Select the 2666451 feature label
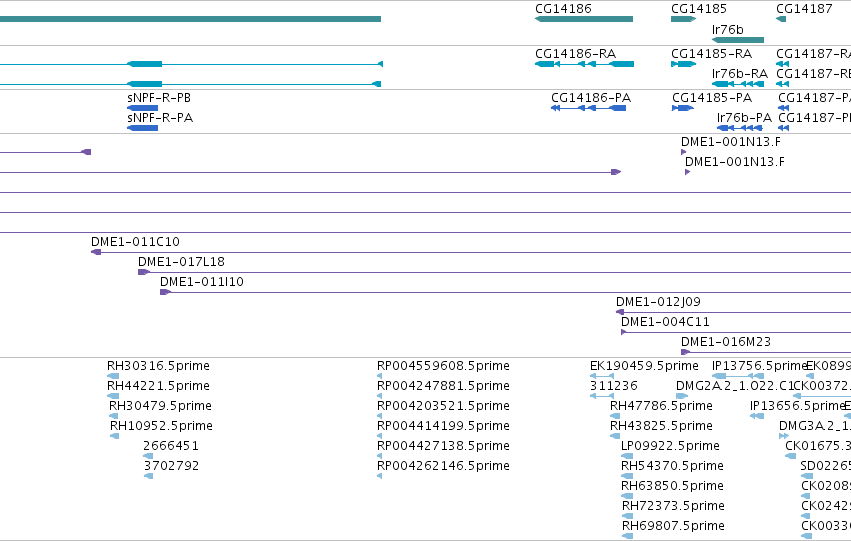The image size is (851, 541). click(x=171, y=446)
